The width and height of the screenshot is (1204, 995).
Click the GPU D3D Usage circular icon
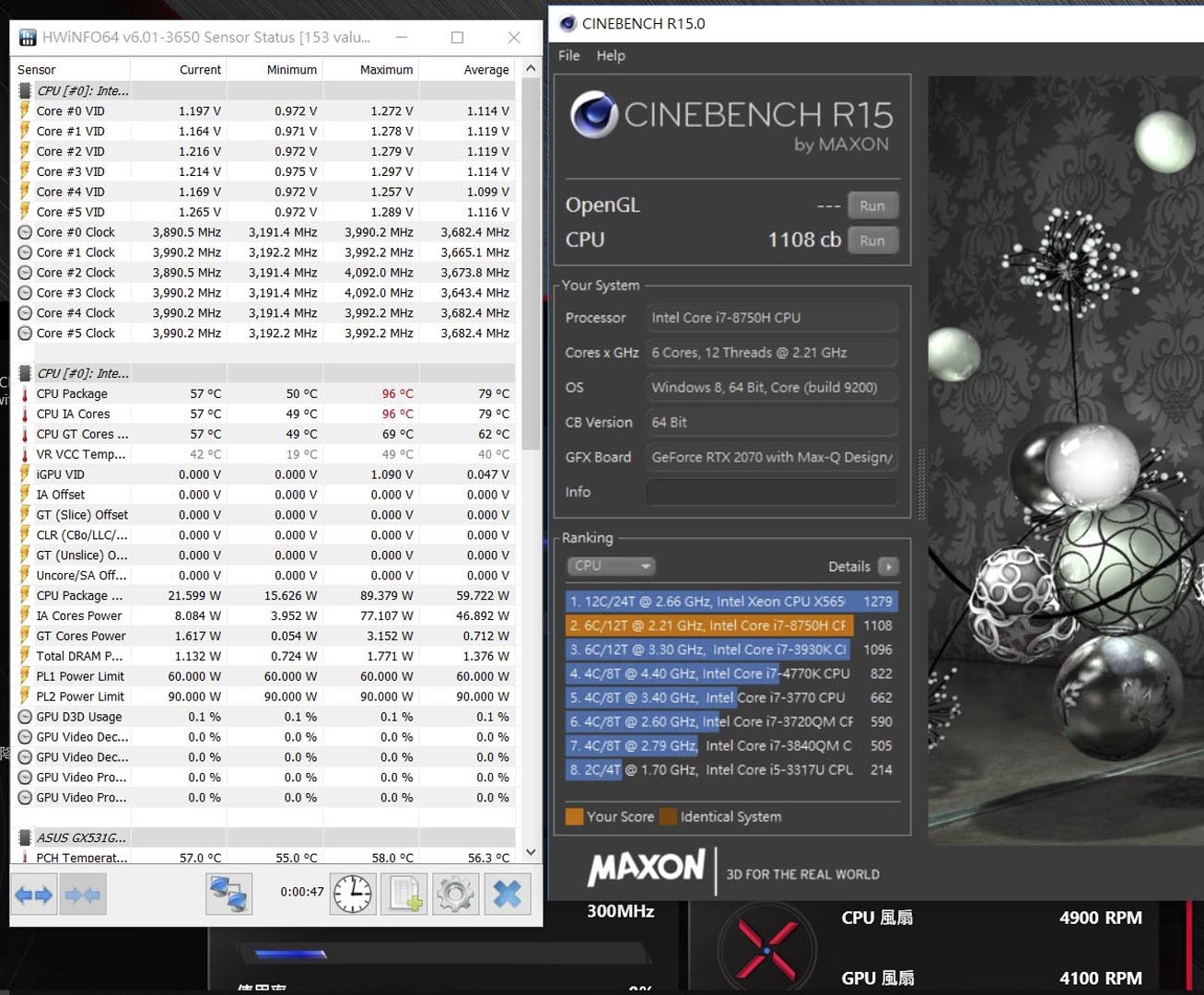tap(25, 717)
